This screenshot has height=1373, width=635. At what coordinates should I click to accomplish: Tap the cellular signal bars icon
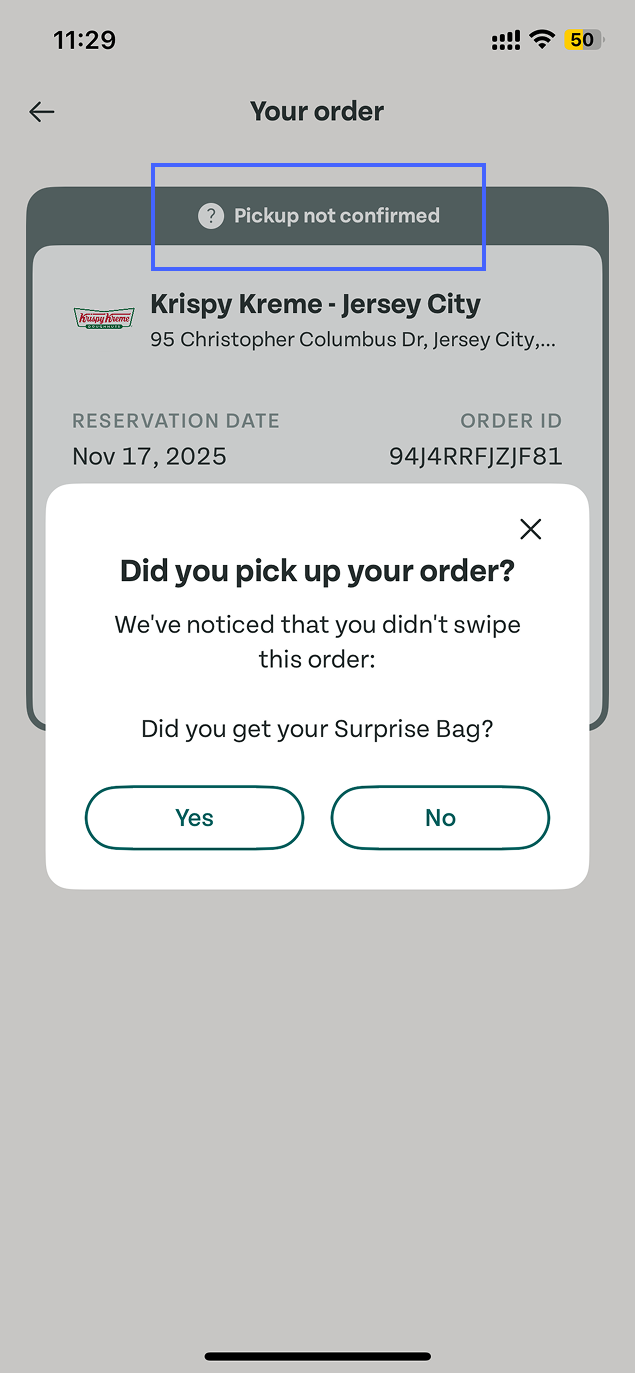click(x=506, y=41)
